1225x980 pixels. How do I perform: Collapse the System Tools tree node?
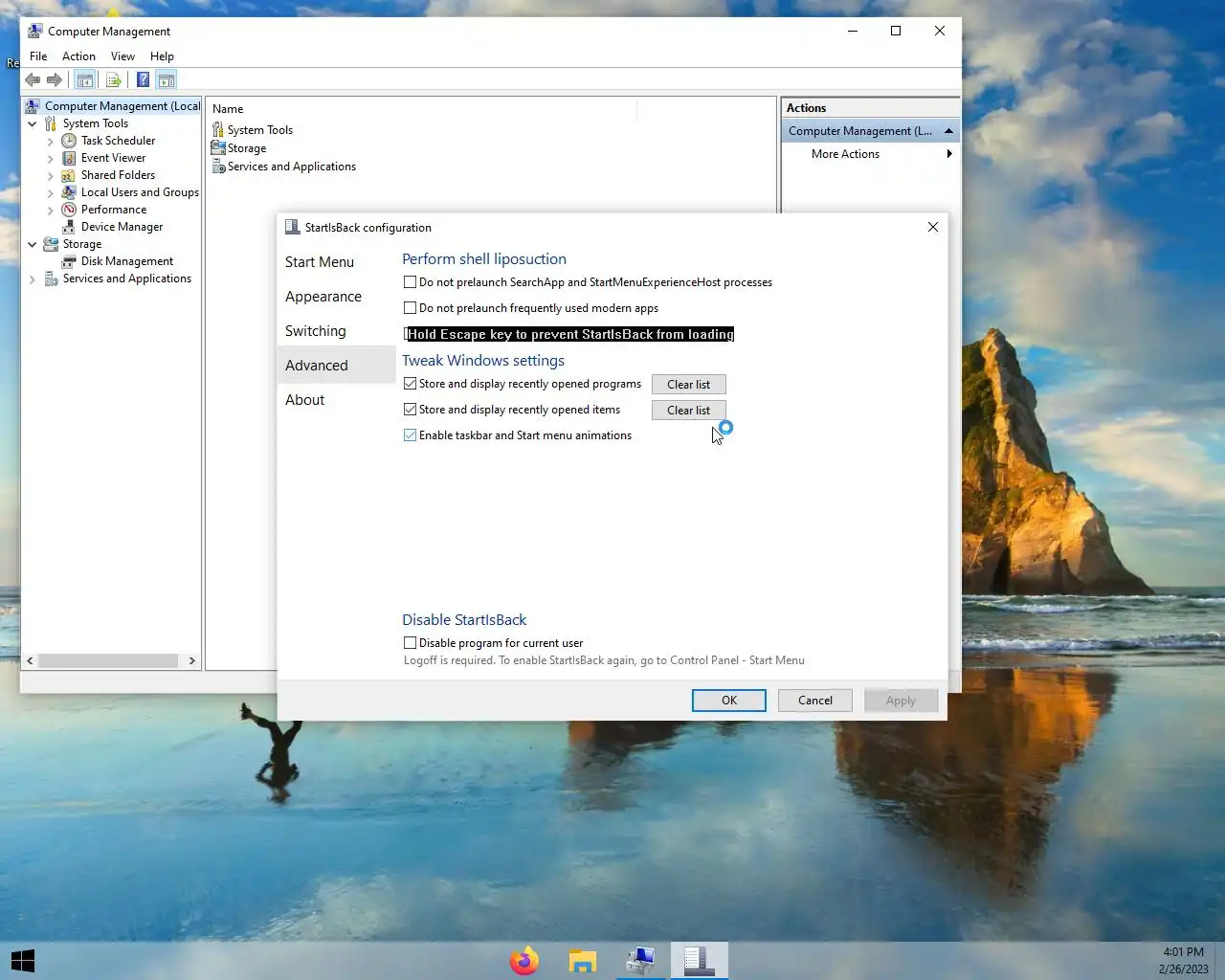point(33,123)
